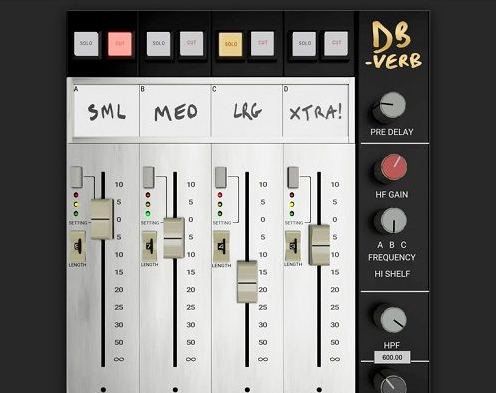
Task: Click the red HF GAIN knob
Action: pyautogui.click(x=391, y=169)
